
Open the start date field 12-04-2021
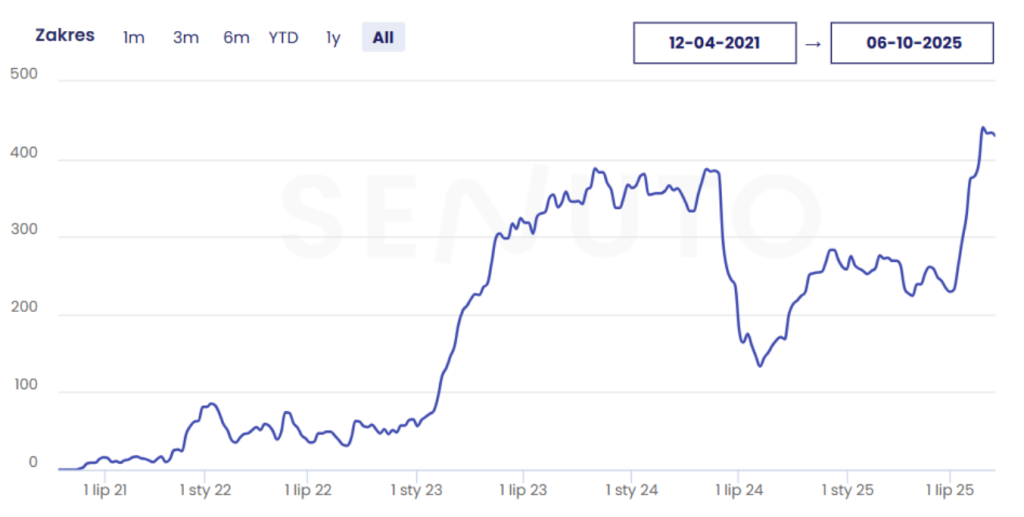click(714, 43)
